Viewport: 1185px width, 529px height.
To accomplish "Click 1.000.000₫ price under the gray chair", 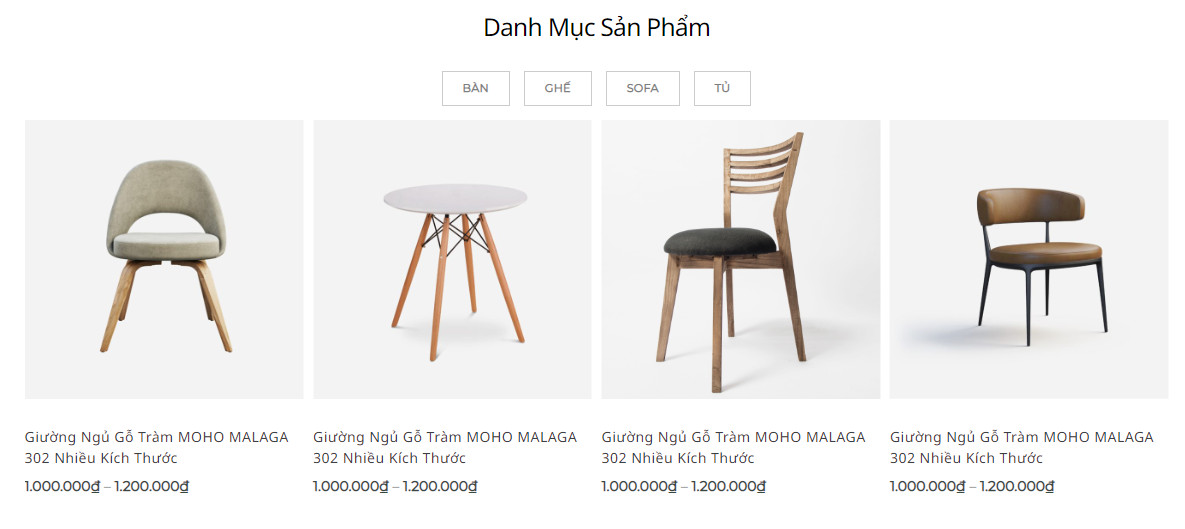I will 62,486.
